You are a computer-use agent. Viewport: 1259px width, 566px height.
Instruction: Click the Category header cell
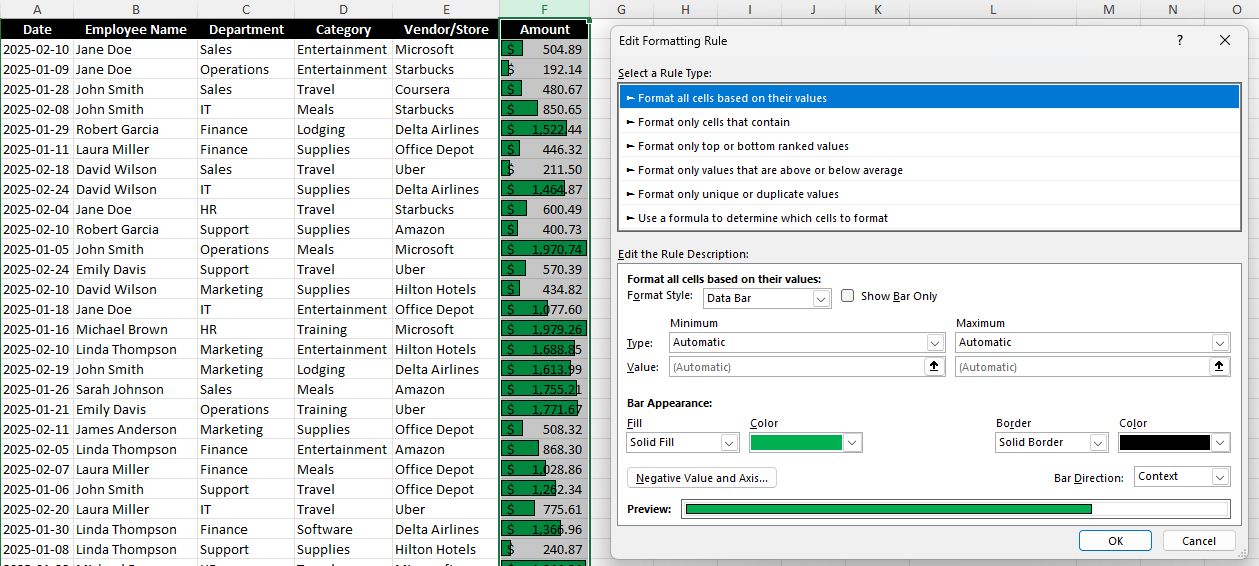343,29
